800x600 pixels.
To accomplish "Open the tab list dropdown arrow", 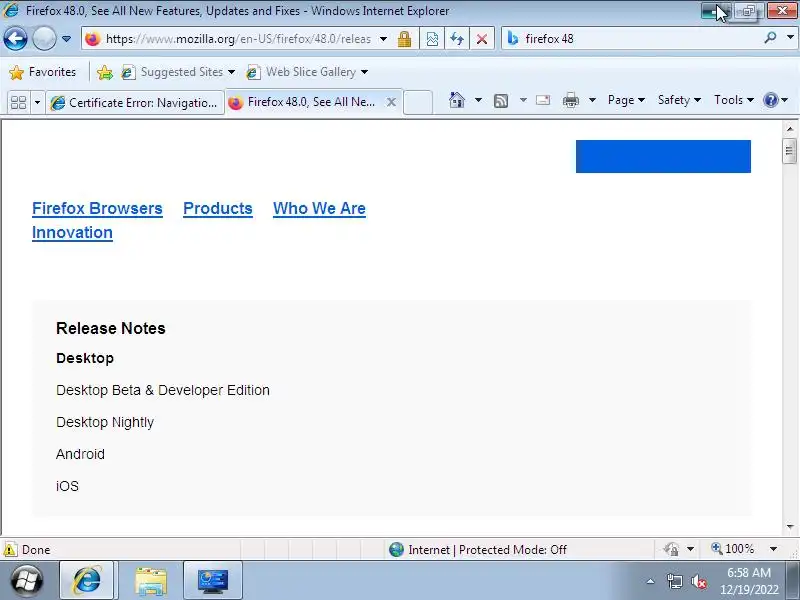I will coord(37,103).
